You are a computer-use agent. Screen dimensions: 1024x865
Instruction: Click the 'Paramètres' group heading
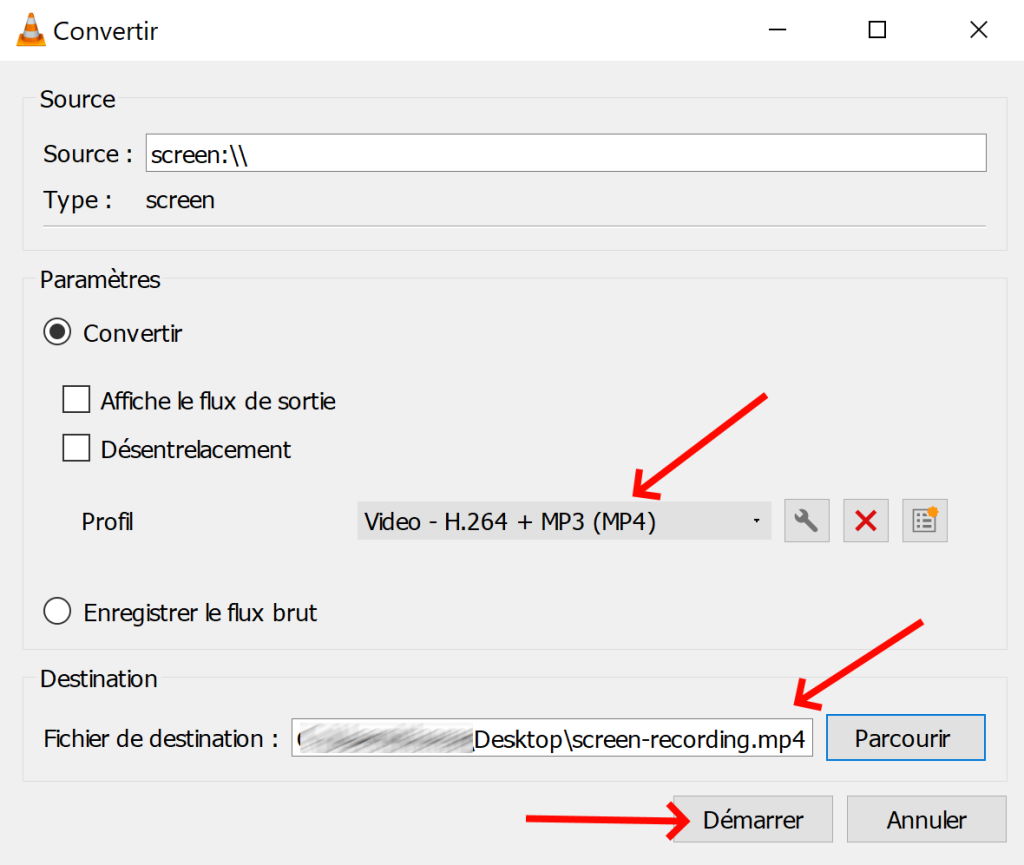coord(100,279)
